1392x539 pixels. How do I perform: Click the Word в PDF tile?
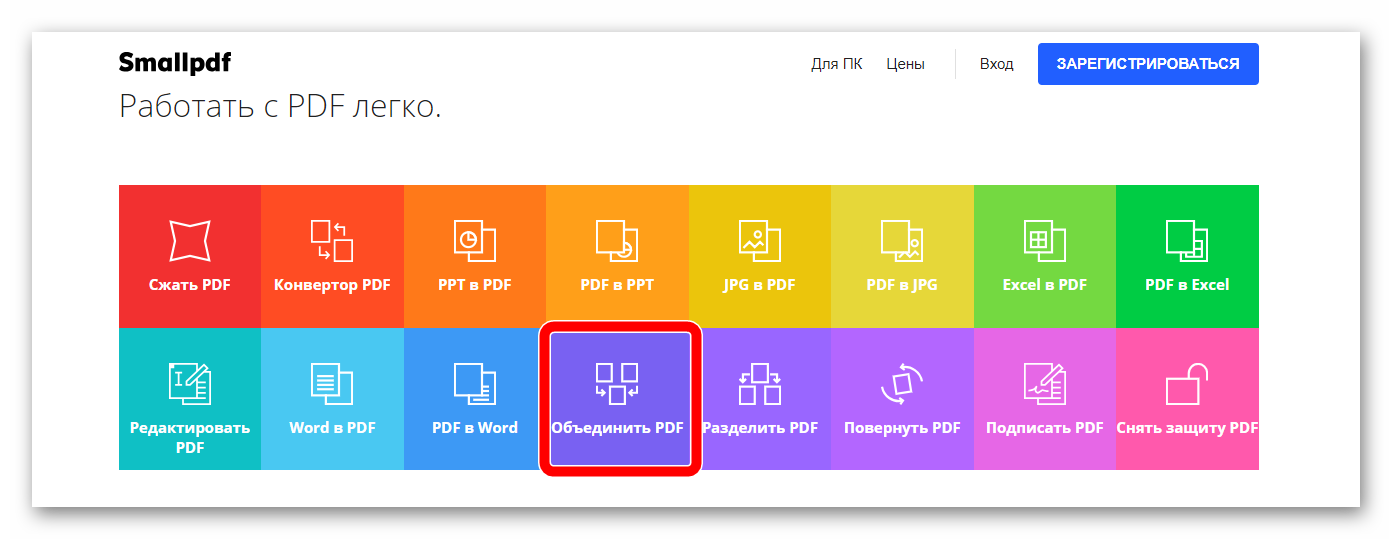pos(332,399)
